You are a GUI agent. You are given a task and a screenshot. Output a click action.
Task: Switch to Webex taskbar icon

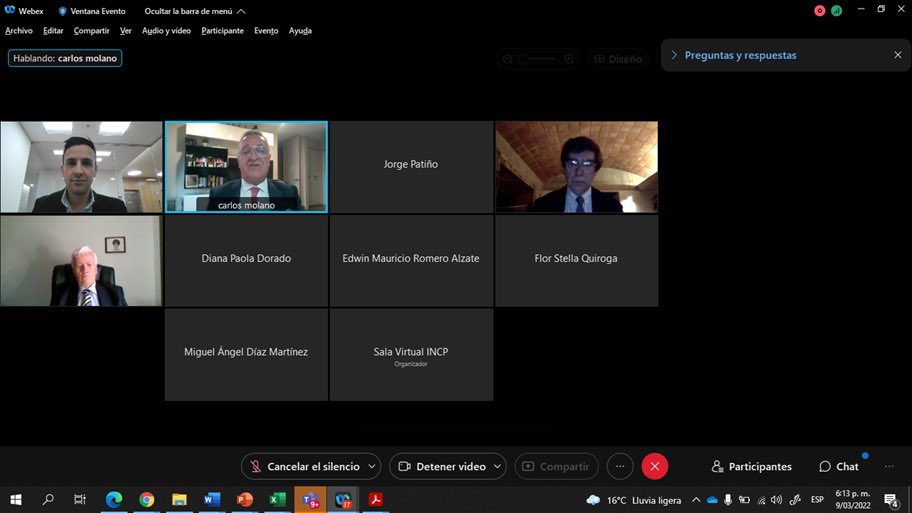click(343, 500)
